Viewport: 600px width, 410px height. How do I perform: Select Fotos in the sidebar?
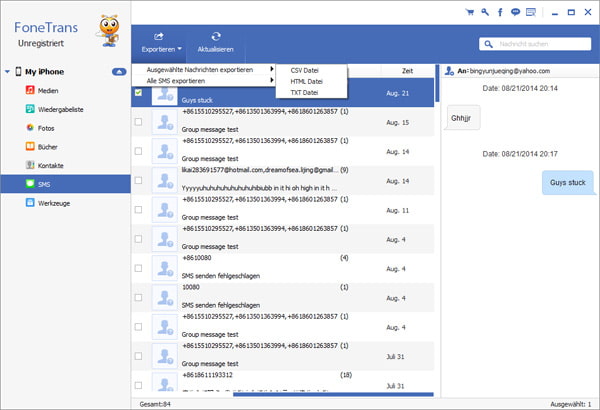pos(45,128)
